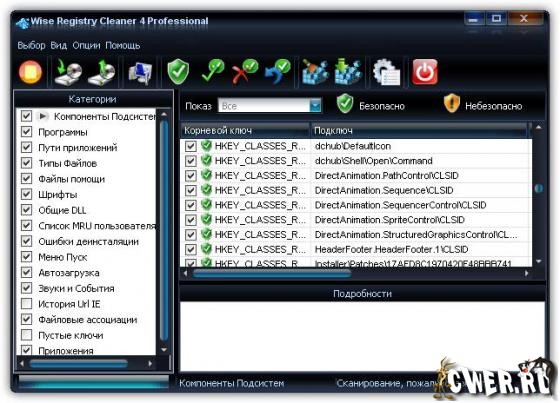
Task: Click the Безопасно label
Action: point(382,106)
